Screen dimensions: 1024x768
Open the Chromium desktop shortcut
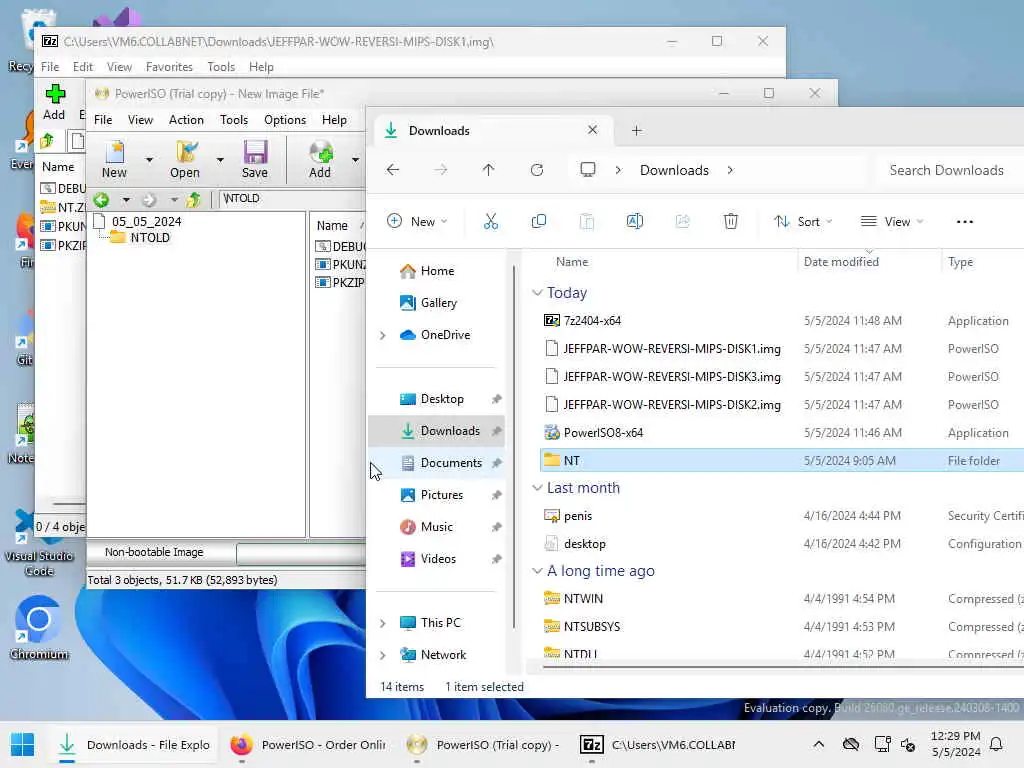click(x=39, y=628)
